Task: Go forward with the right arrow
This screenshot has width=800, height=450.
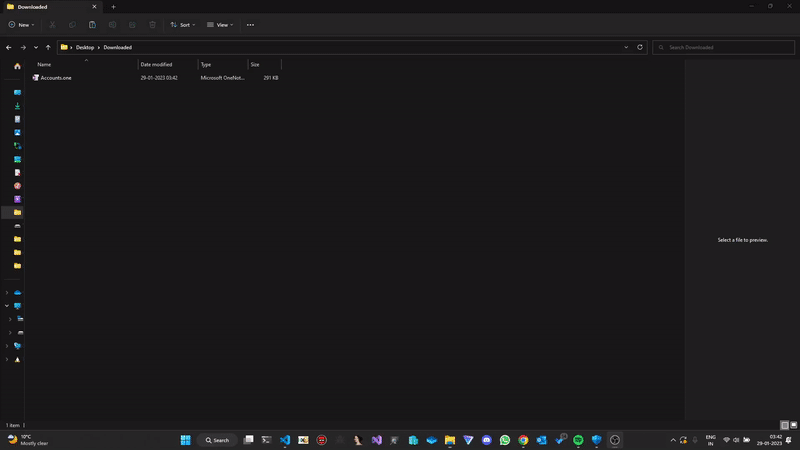Action: [x=23, y=47]
